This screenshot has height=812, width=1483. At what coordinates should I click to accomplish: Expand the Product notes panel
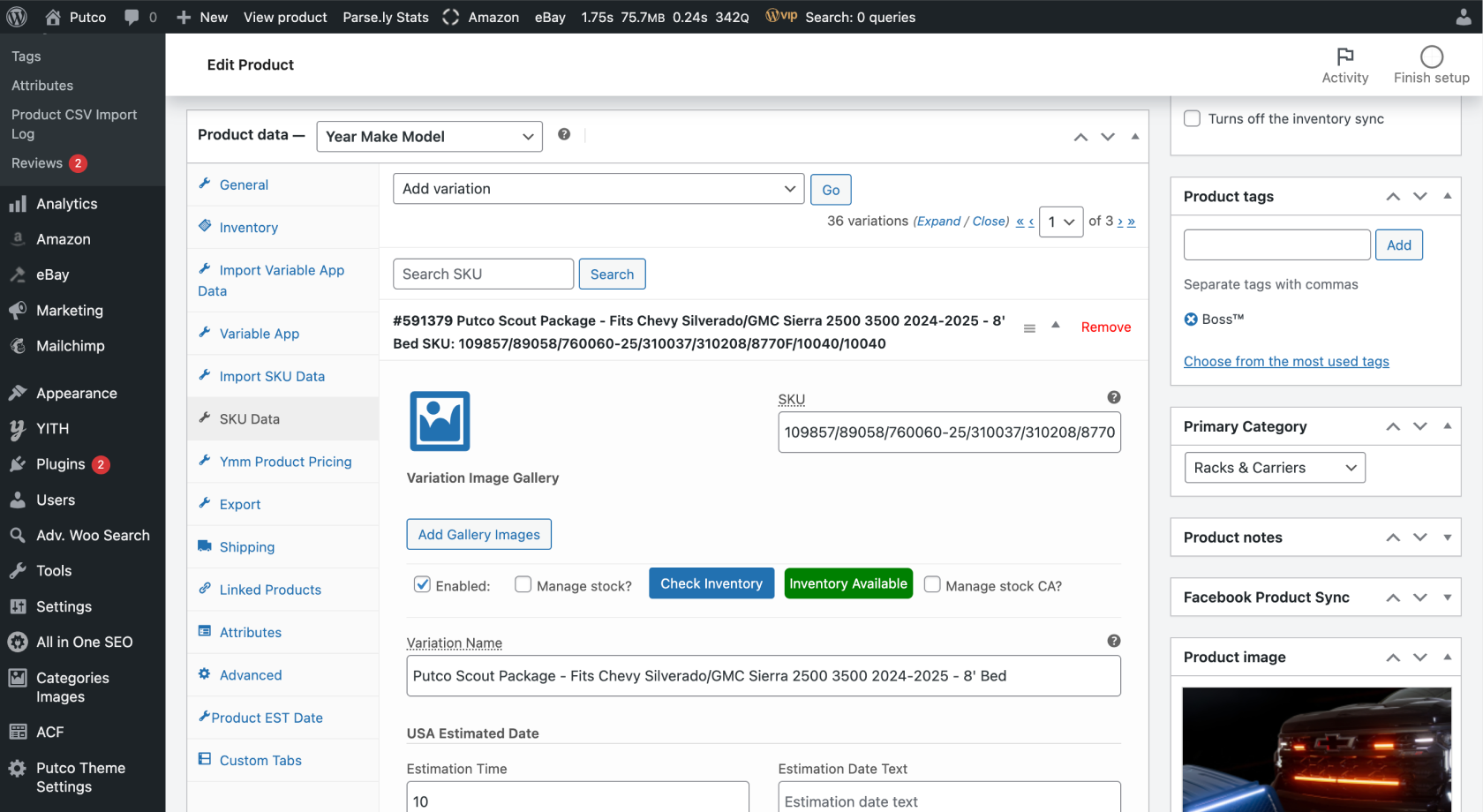pos(1447,538)
